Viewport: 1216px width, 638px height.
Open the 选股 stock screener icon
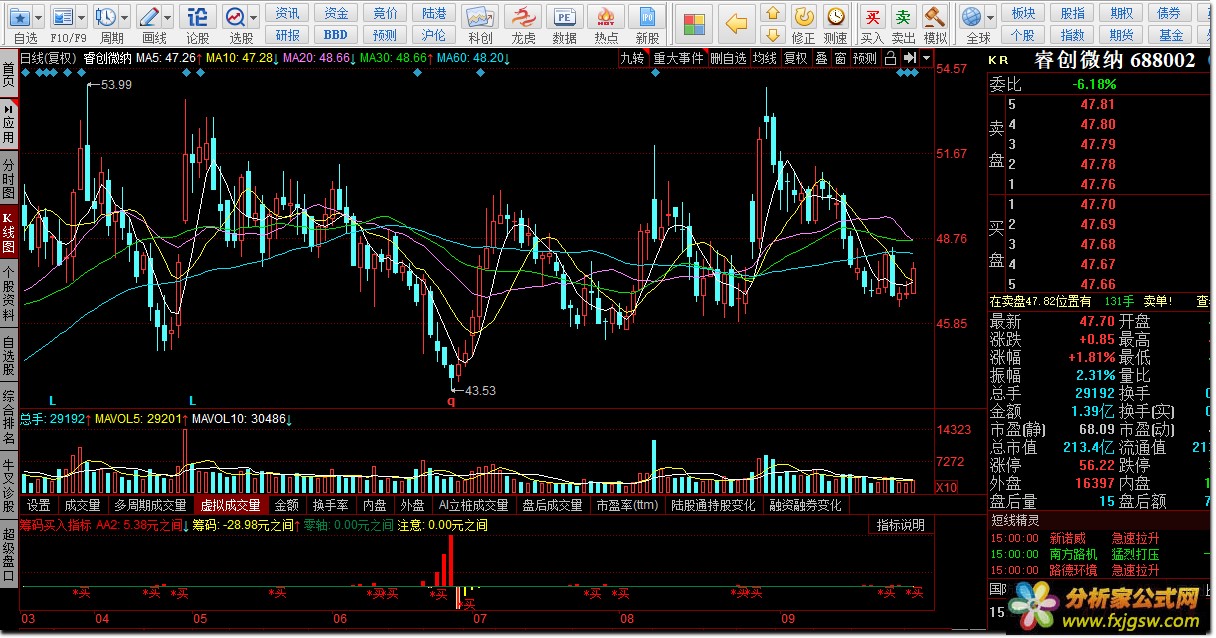coord(235,17)
